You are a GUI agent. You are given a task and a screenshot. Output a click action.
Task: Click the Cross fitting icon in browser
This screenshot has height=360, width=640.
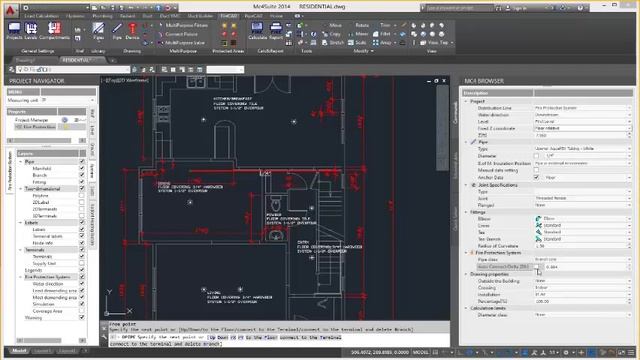pos(539,225)
